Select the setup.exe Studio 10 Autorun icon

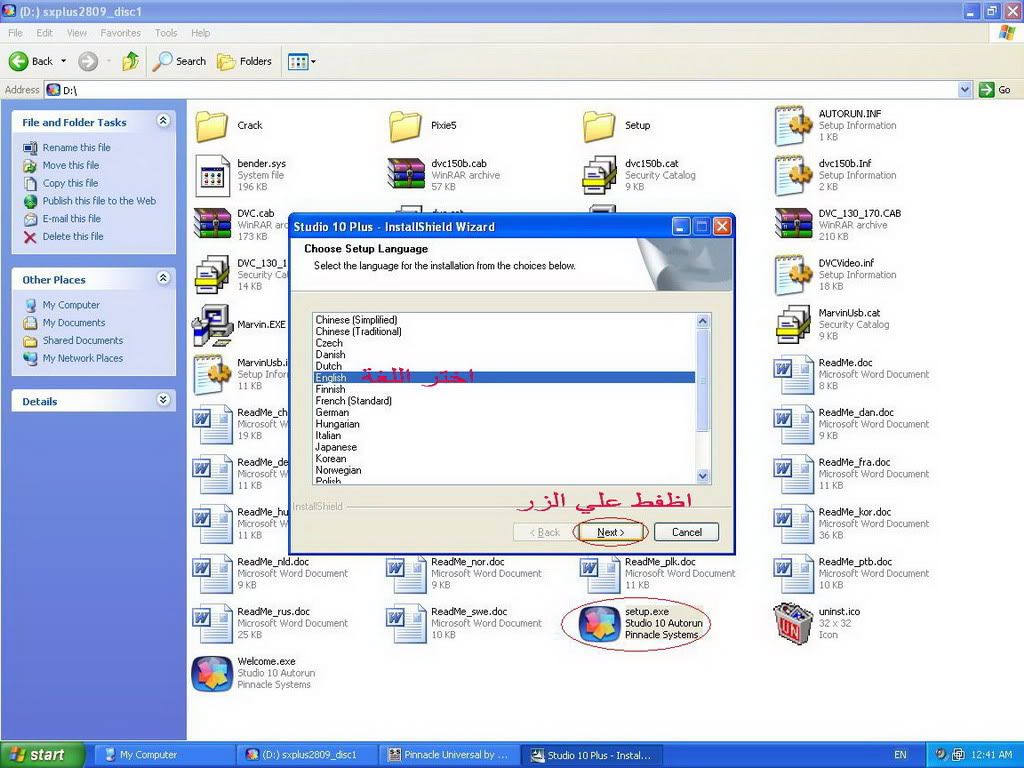(599, 624)
